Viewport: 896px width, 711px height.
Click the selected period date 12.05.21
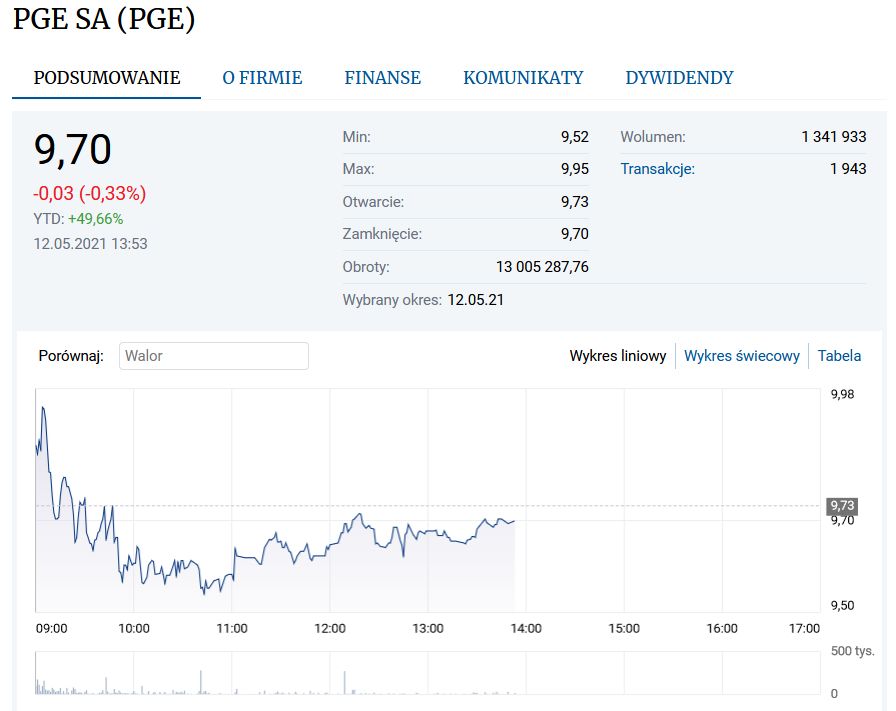point(476,299)
